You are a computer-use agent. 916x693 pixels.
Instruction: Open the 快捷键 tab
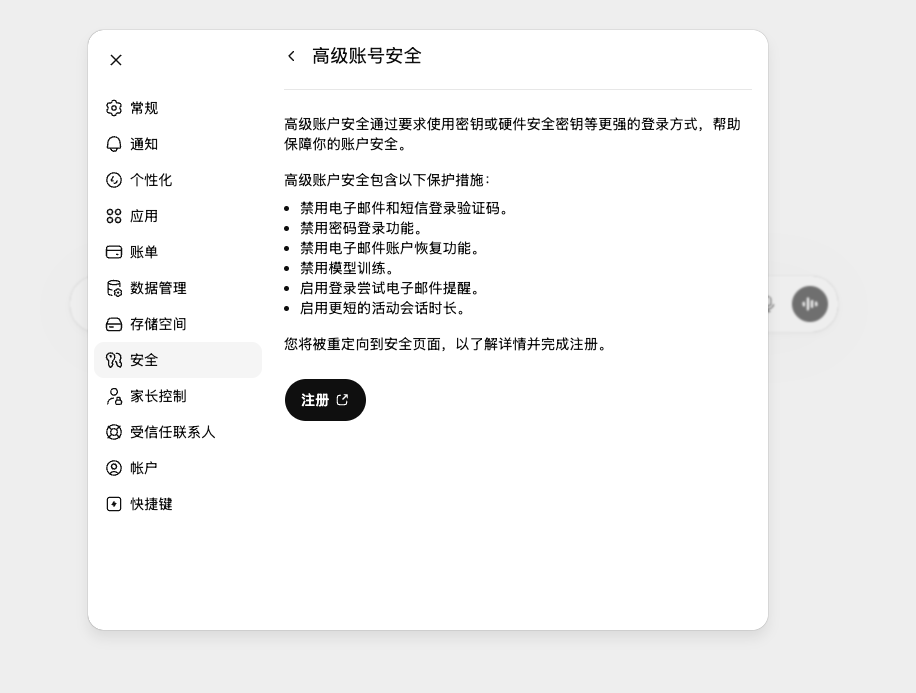(x=178, y=504)
